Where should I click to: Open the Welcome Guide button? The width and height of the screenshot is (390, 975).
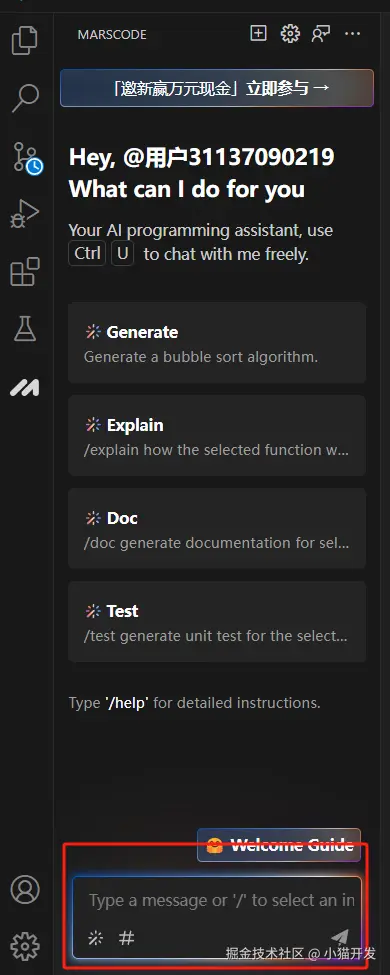(279, 845)
